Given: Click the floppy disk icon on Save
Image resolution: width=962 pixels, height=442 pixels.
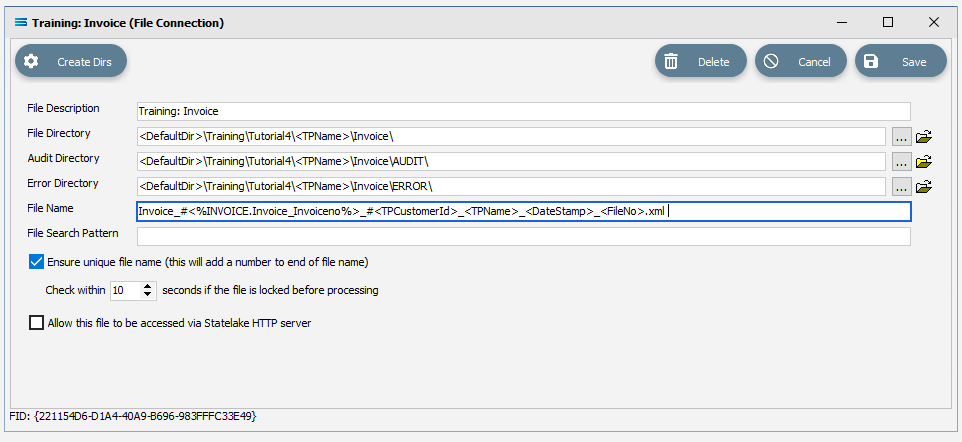Looking at the screenshot, I should [x=871, y=61].
